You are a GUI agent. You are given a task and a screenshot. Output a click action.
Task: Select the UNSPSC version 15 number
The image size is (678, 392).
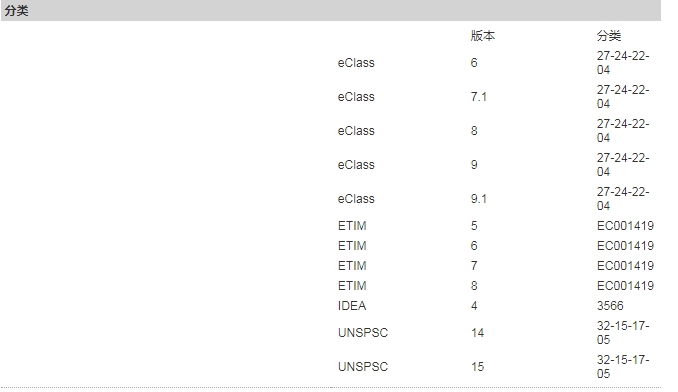pyautogui.click(x=477, y=367)
